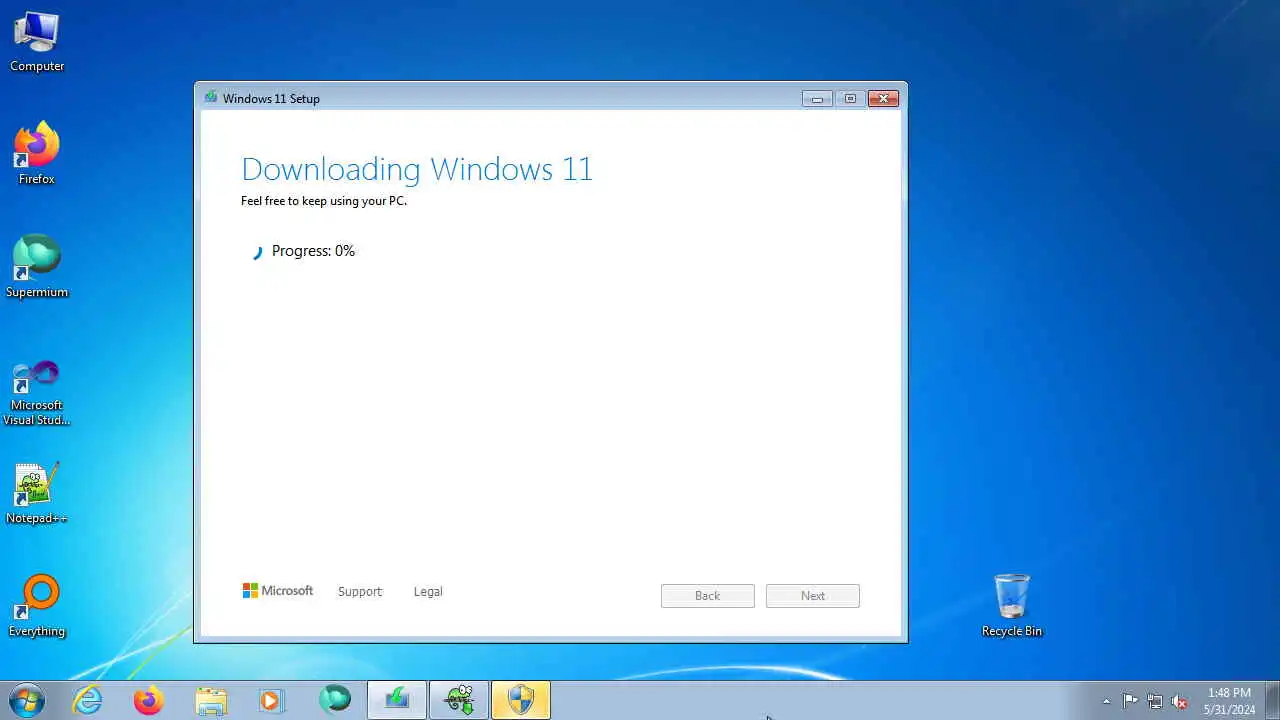Maximize the Windows 11 Setup window
This screenshot has height=720, width=1280.
click(x=850, y=98)
